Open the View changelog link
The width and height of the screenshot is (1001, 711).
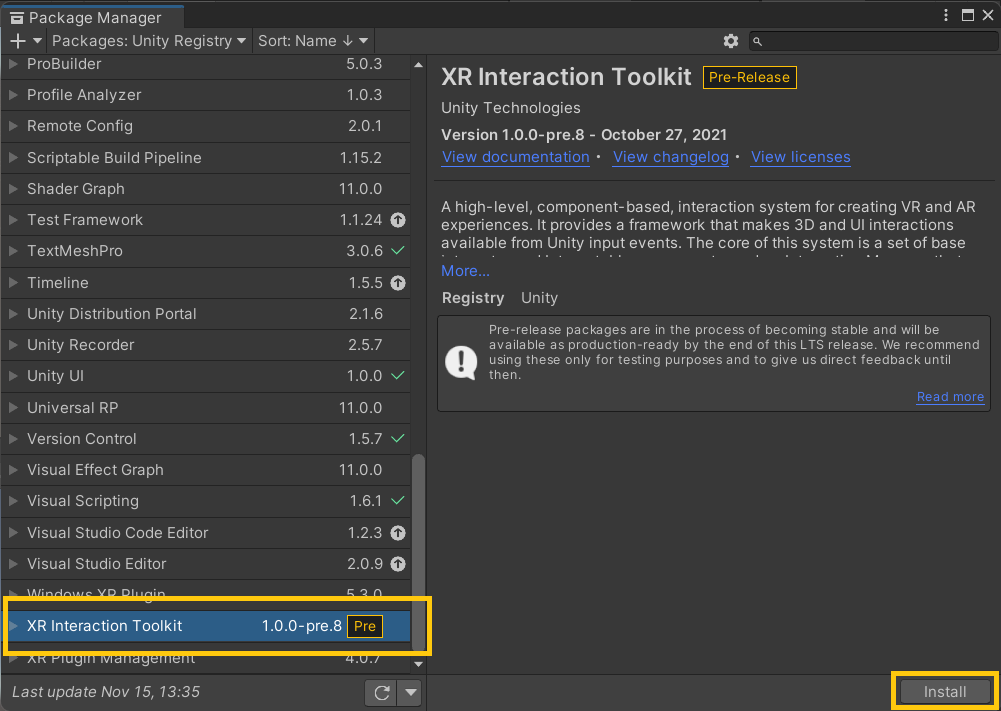671,157
